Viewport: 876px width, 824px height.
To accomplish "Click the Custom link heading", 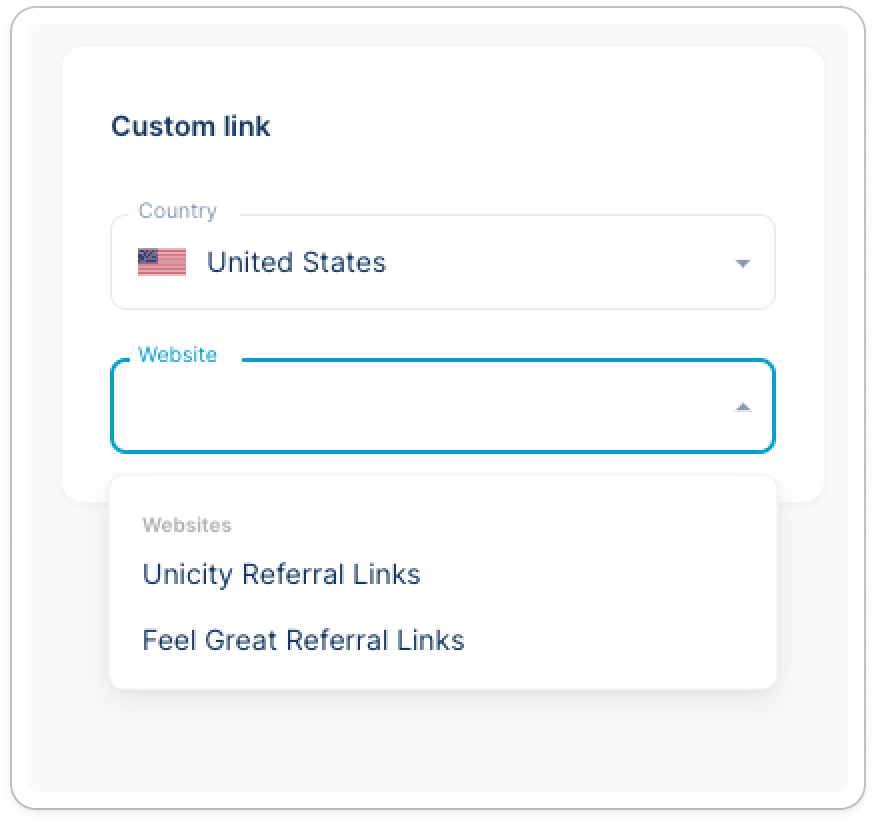I will tap(190, 127).
